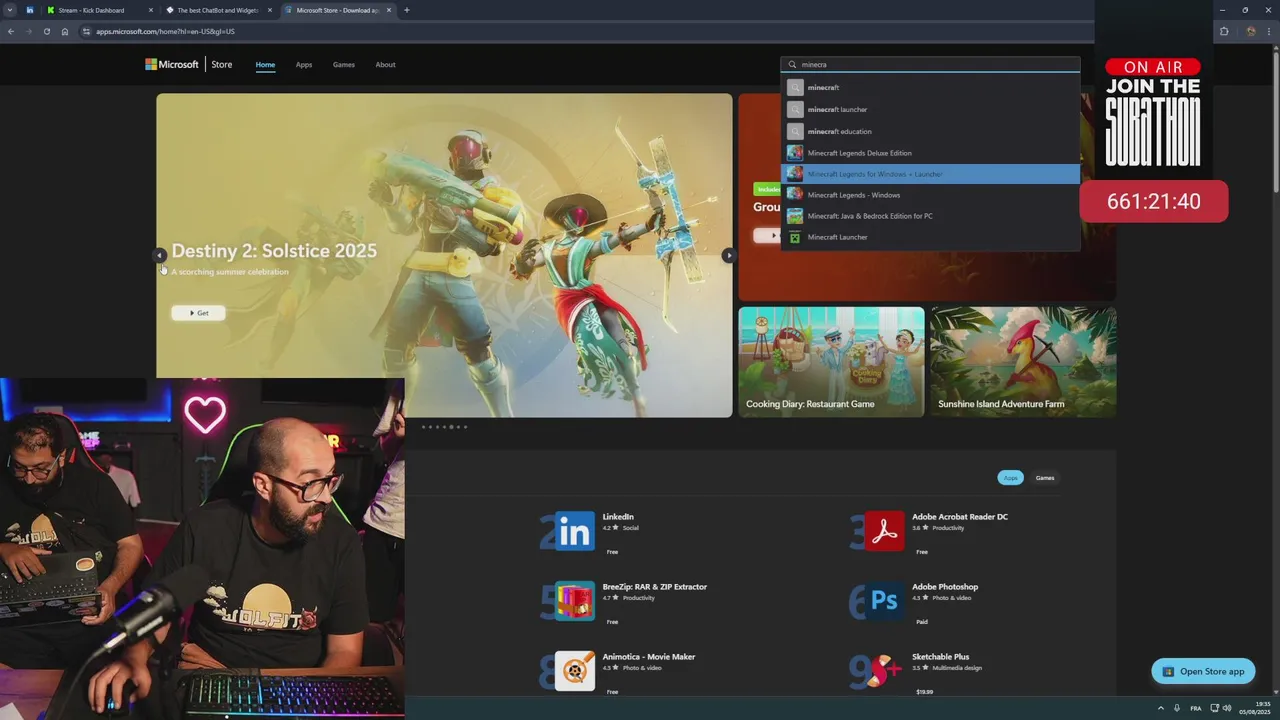1280x720 pixels.
Task: Open the Sketchable Plus app icon
Action: click(x=884, y=671)
